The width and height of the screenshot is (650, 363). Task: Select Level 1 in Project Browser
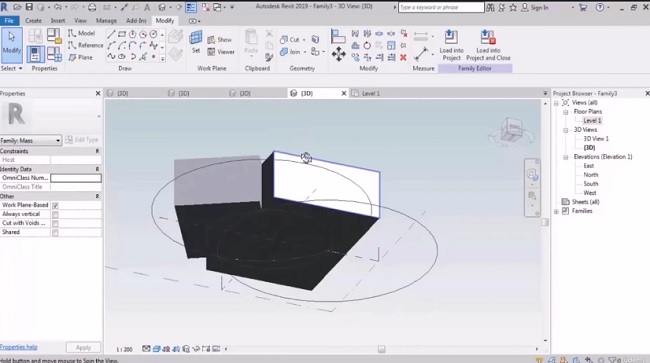[x=592, y=121]
